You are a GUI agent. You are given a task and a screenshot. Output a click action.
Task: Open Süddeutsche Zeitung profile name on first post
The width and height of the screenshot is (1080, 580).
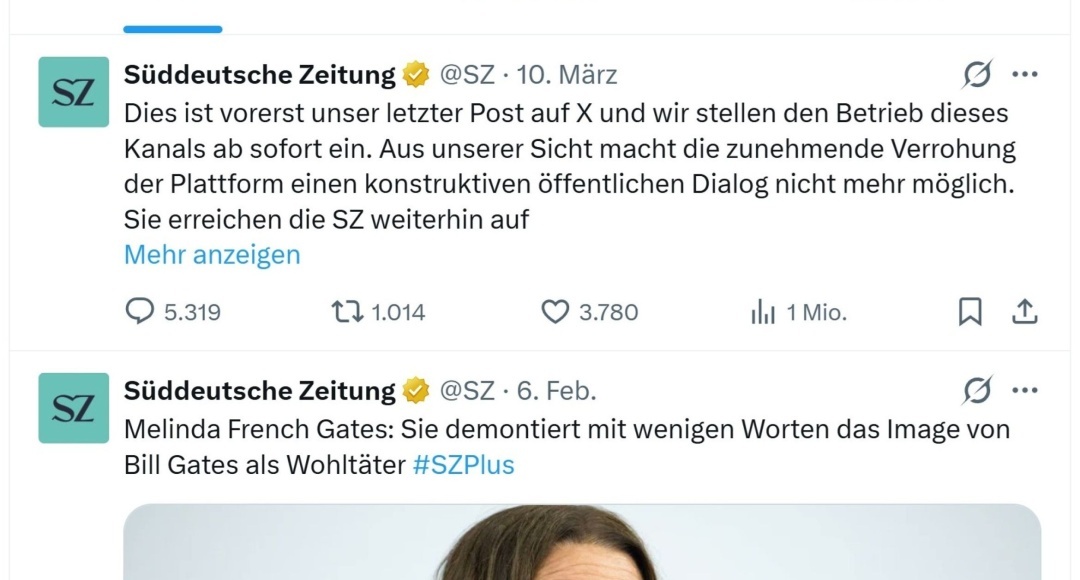(x=260, y=74)
